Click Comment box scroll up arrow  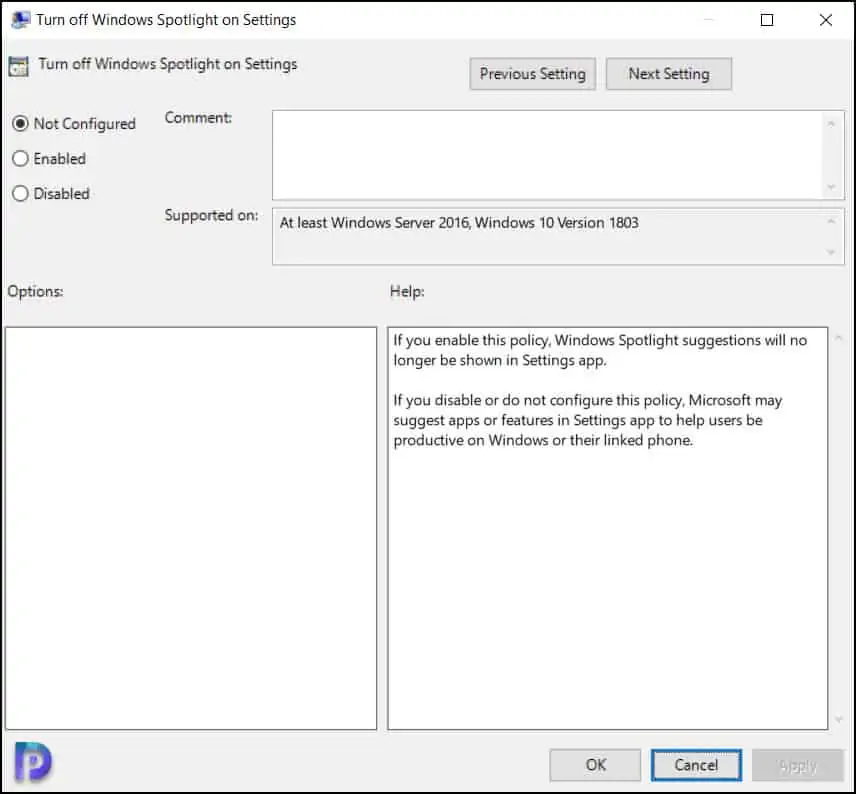[x=831, y=124]
